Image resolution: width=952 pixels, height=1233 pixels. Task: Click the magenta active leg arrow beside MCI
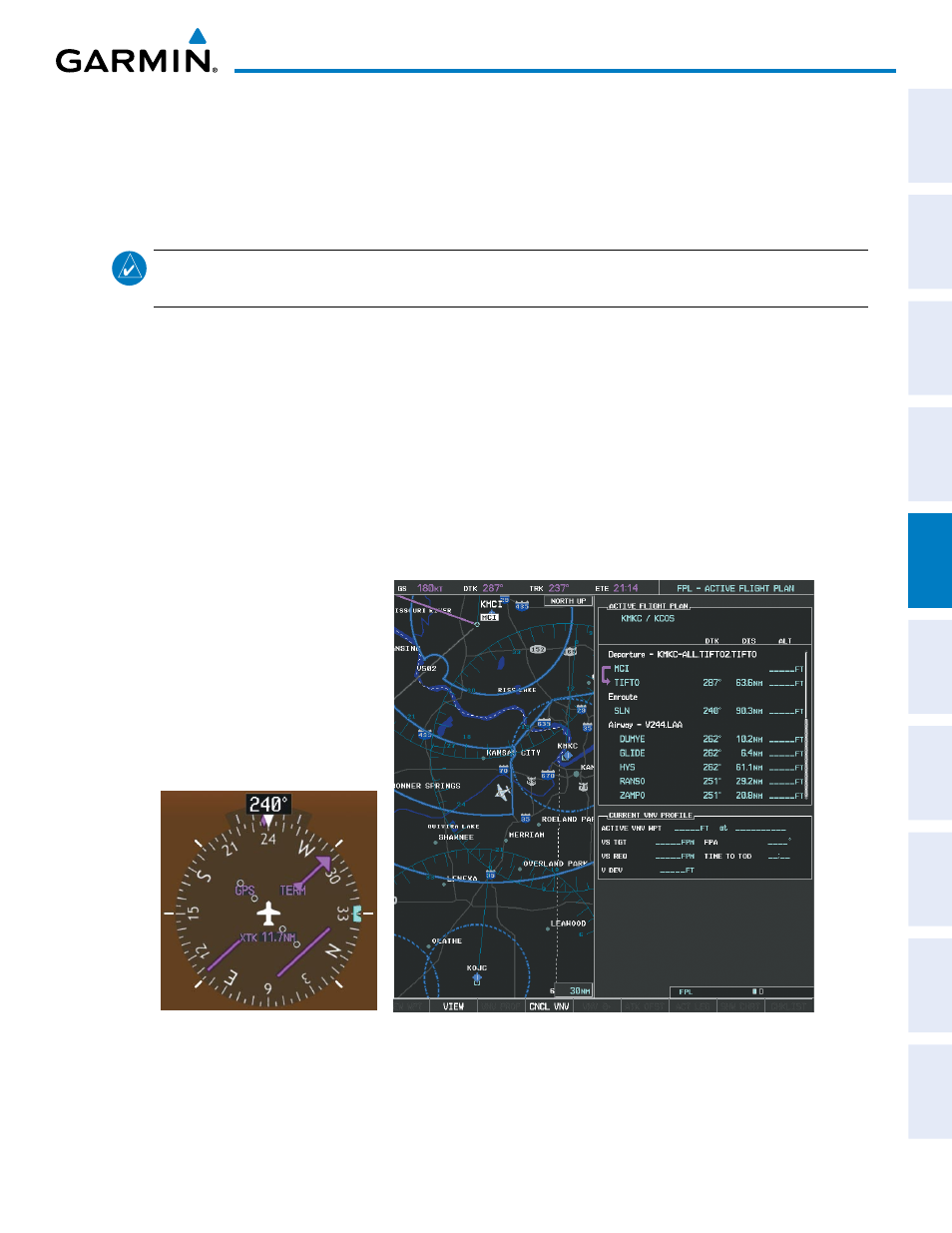[x=606, y=676]
